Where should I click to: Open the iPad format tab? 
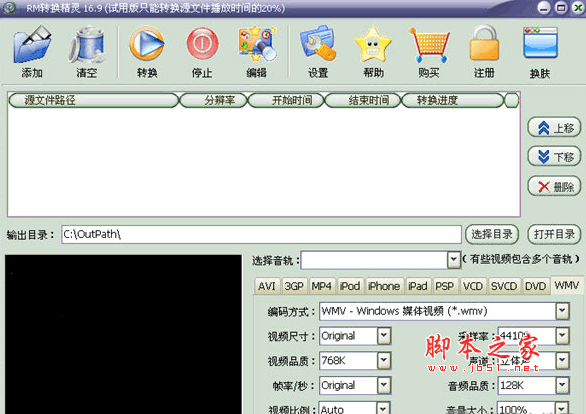click(x=418, y=286)
